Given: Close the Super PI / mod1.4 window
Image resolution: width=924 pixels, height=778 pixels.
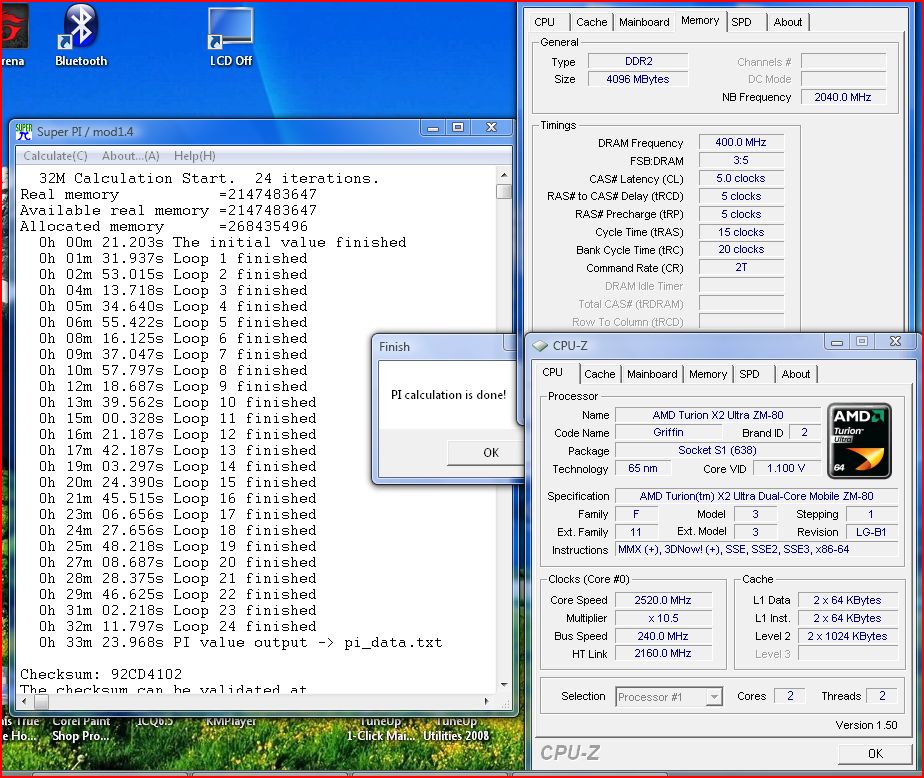Looking at the screenshot, I should [491, 127].
